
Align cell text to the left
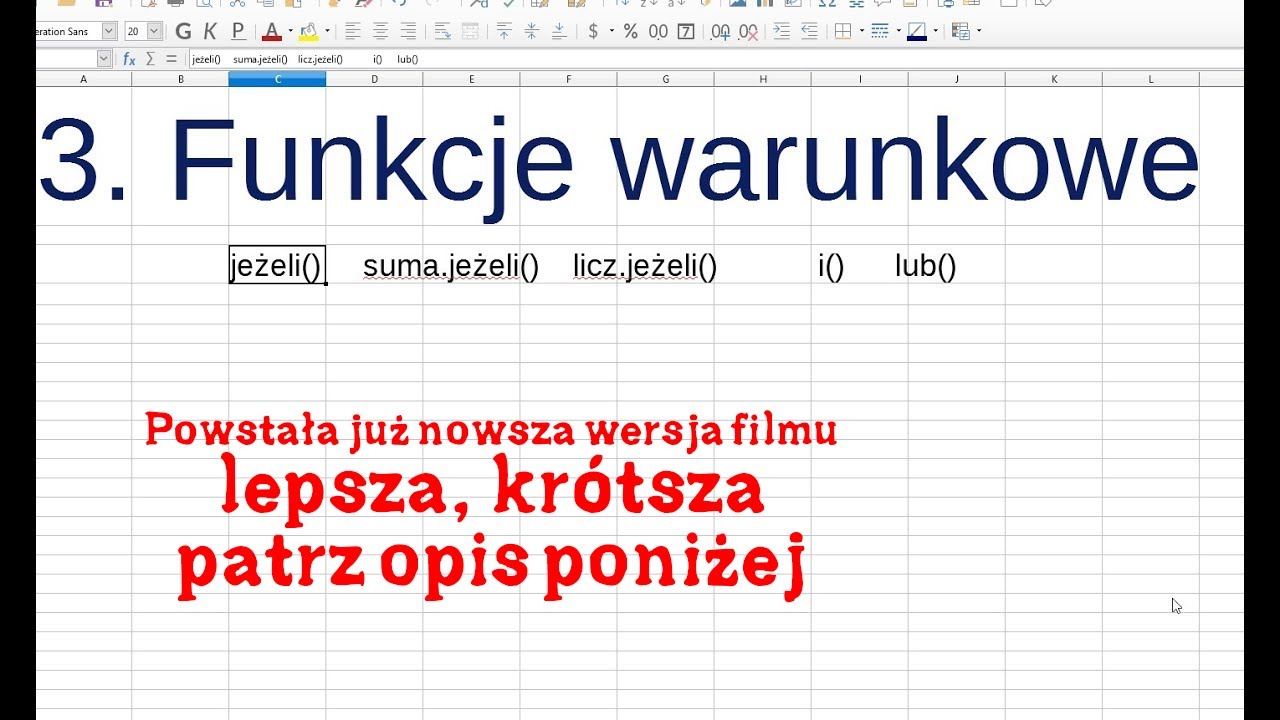click(x=353, y=31)
